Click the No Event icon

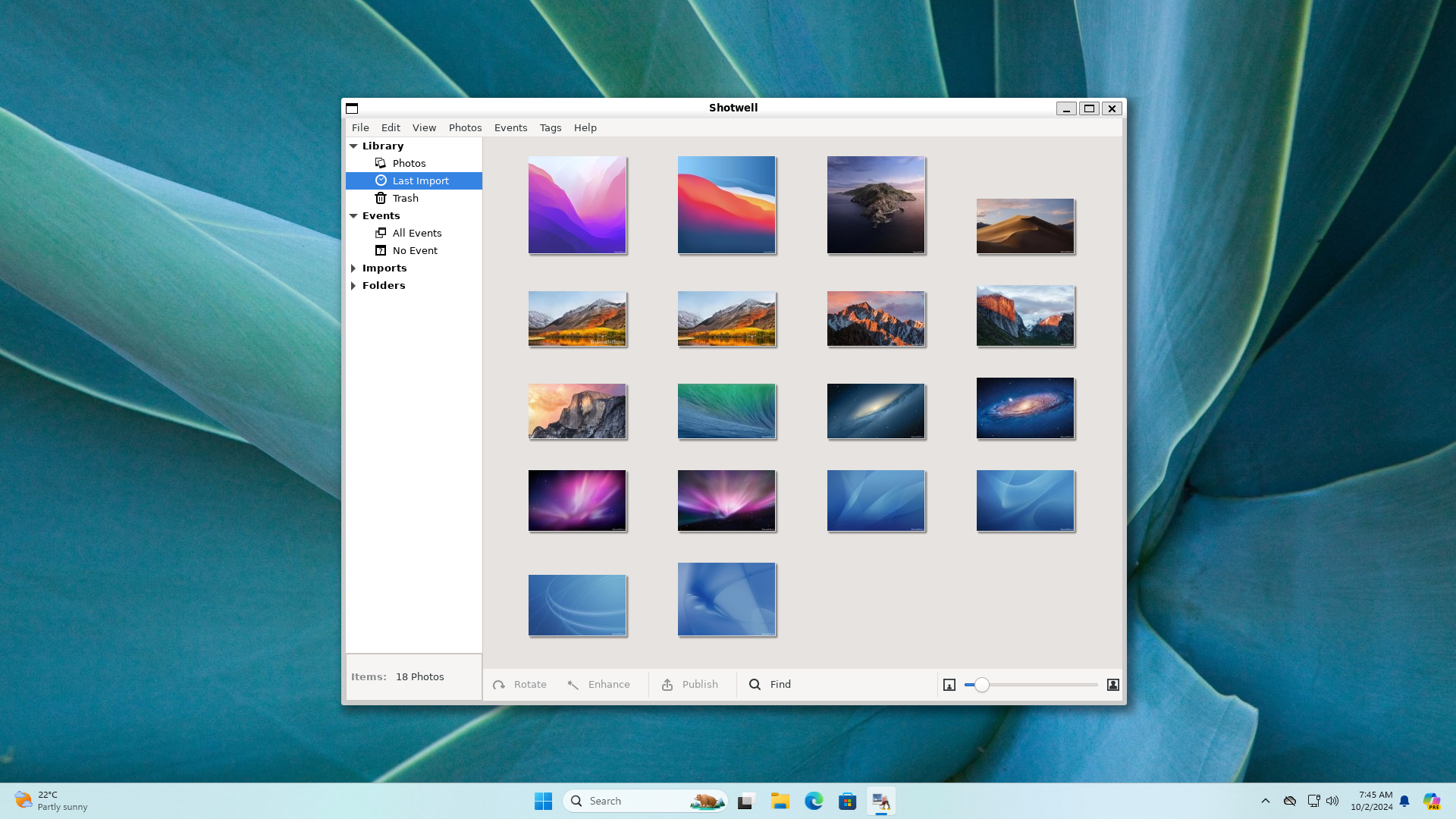coord(381,250)
